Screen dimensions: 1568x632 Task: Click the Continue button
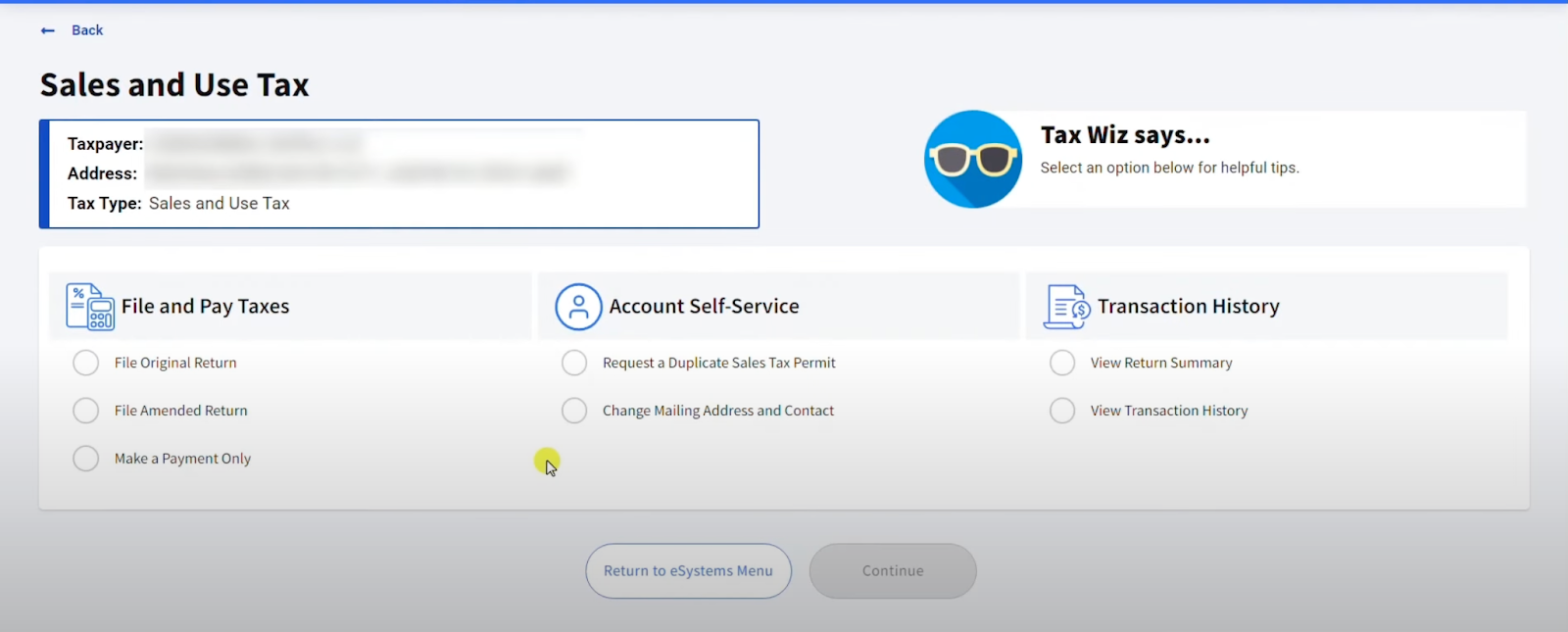click(893, 571)
